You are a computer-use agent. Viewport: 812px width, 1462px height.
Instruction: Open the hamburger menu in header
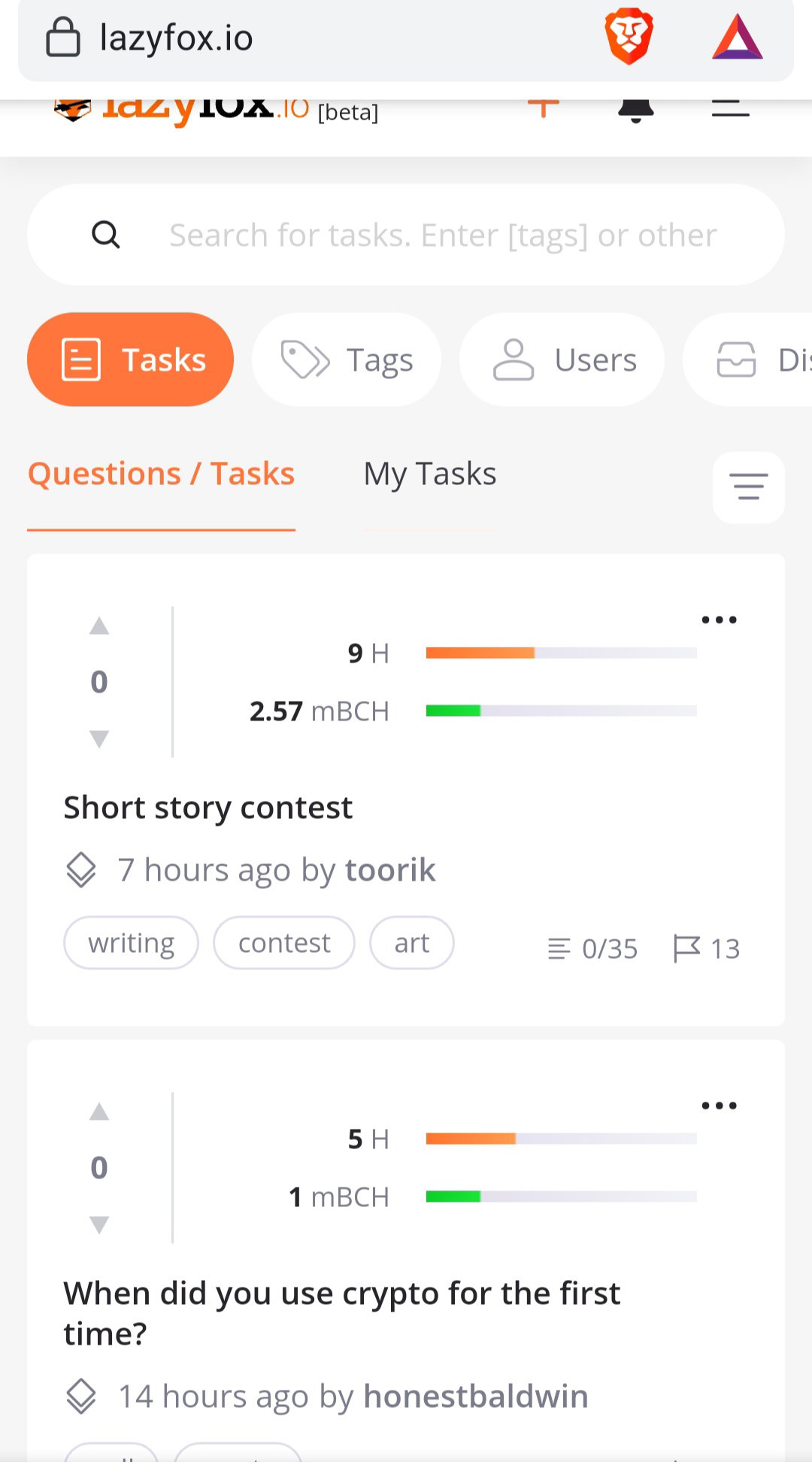pos(731,110)
